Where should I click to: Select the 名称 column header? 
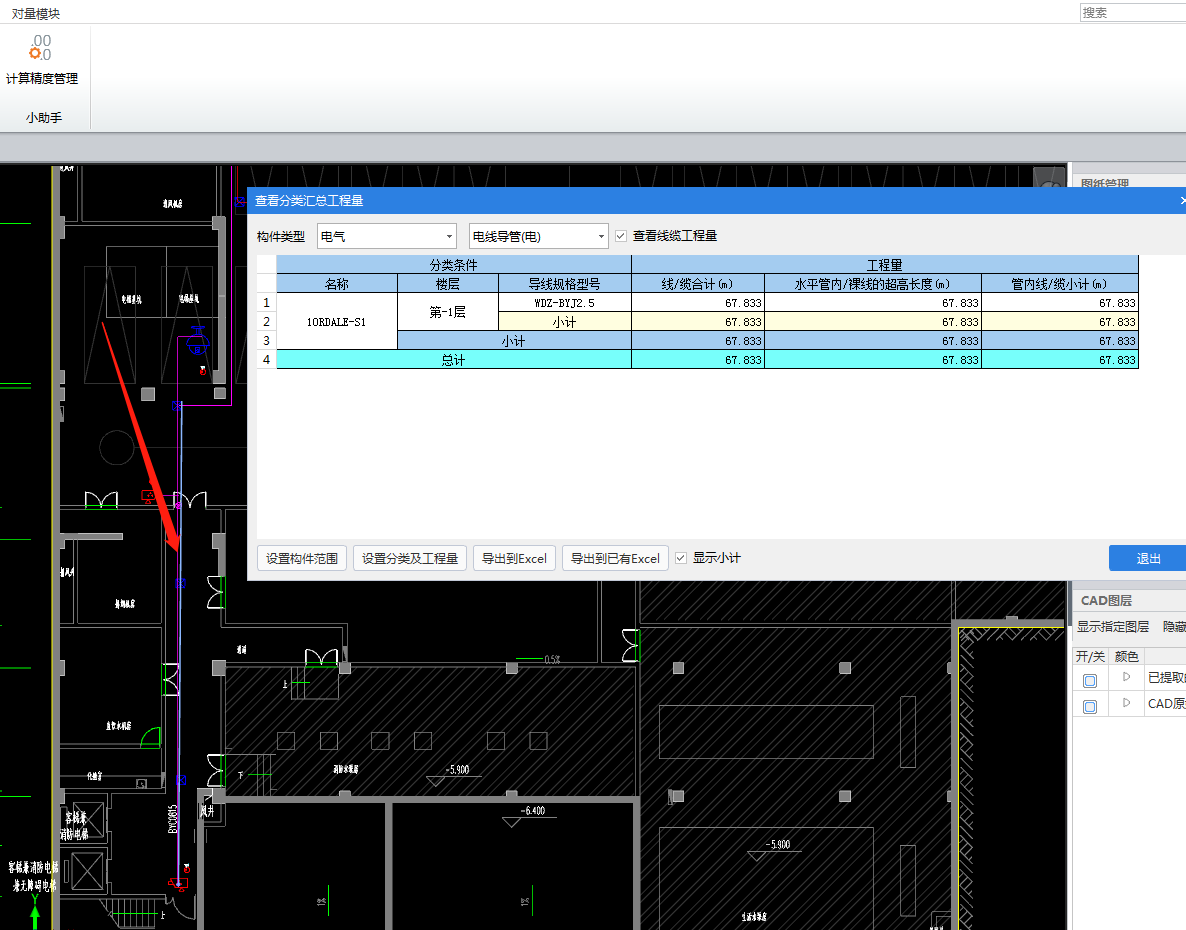point(337,284)
